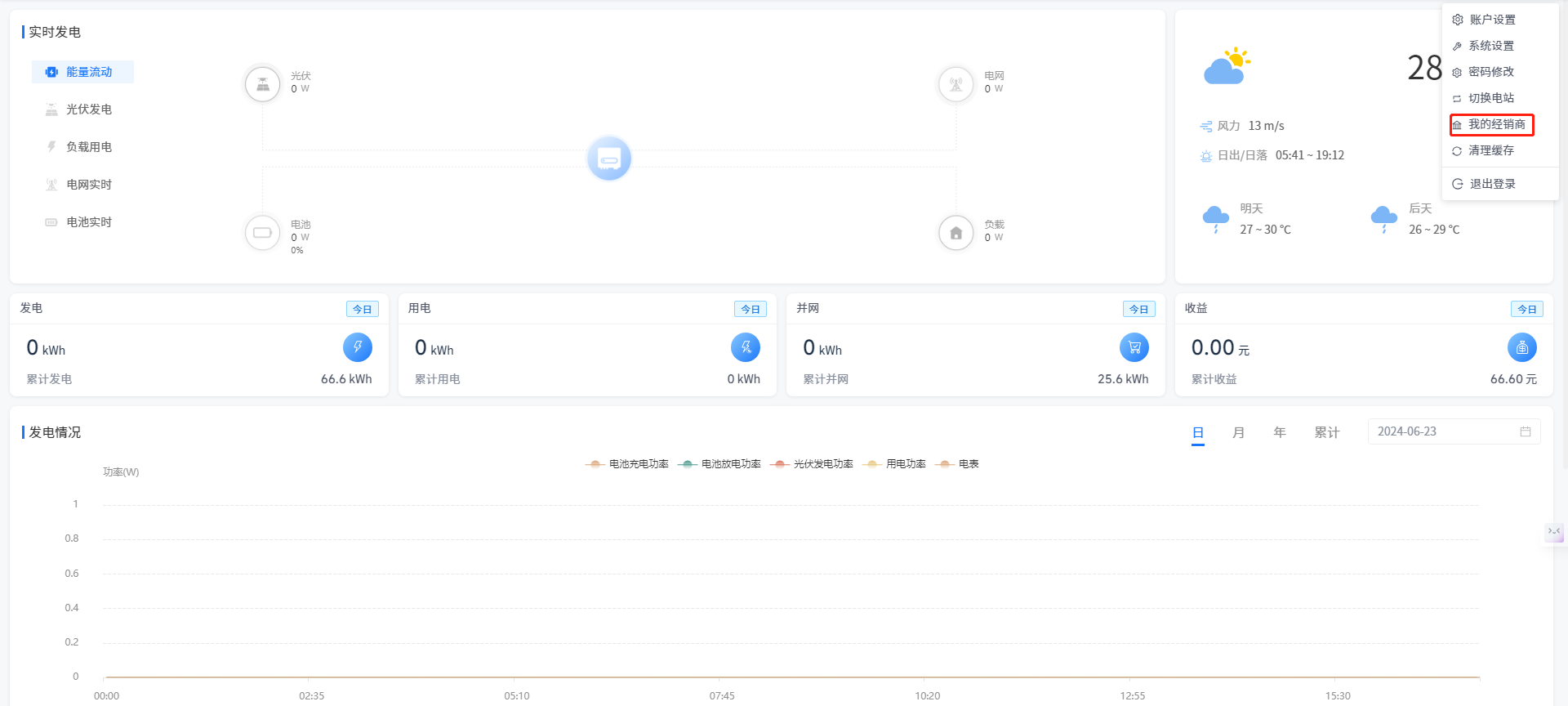
Task: Click the central inverter icon
Action: click(609, 159)
